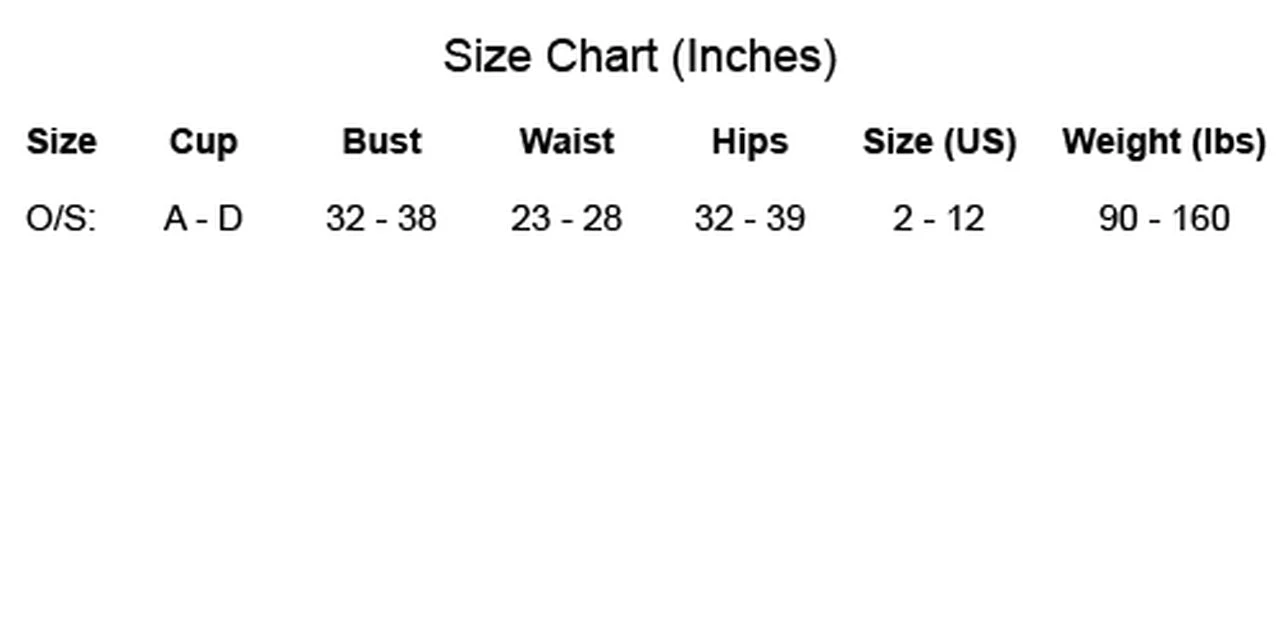The image size is (1280, 640).
Task: Click the number 12 in the US size range
Action: point(964,218)
